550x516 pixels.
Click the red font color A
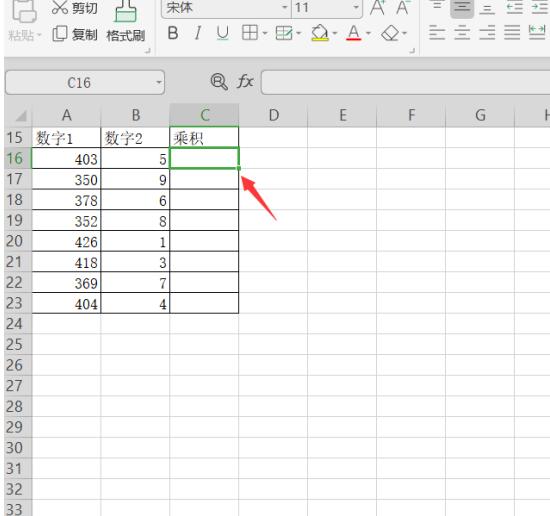[354, 33]
